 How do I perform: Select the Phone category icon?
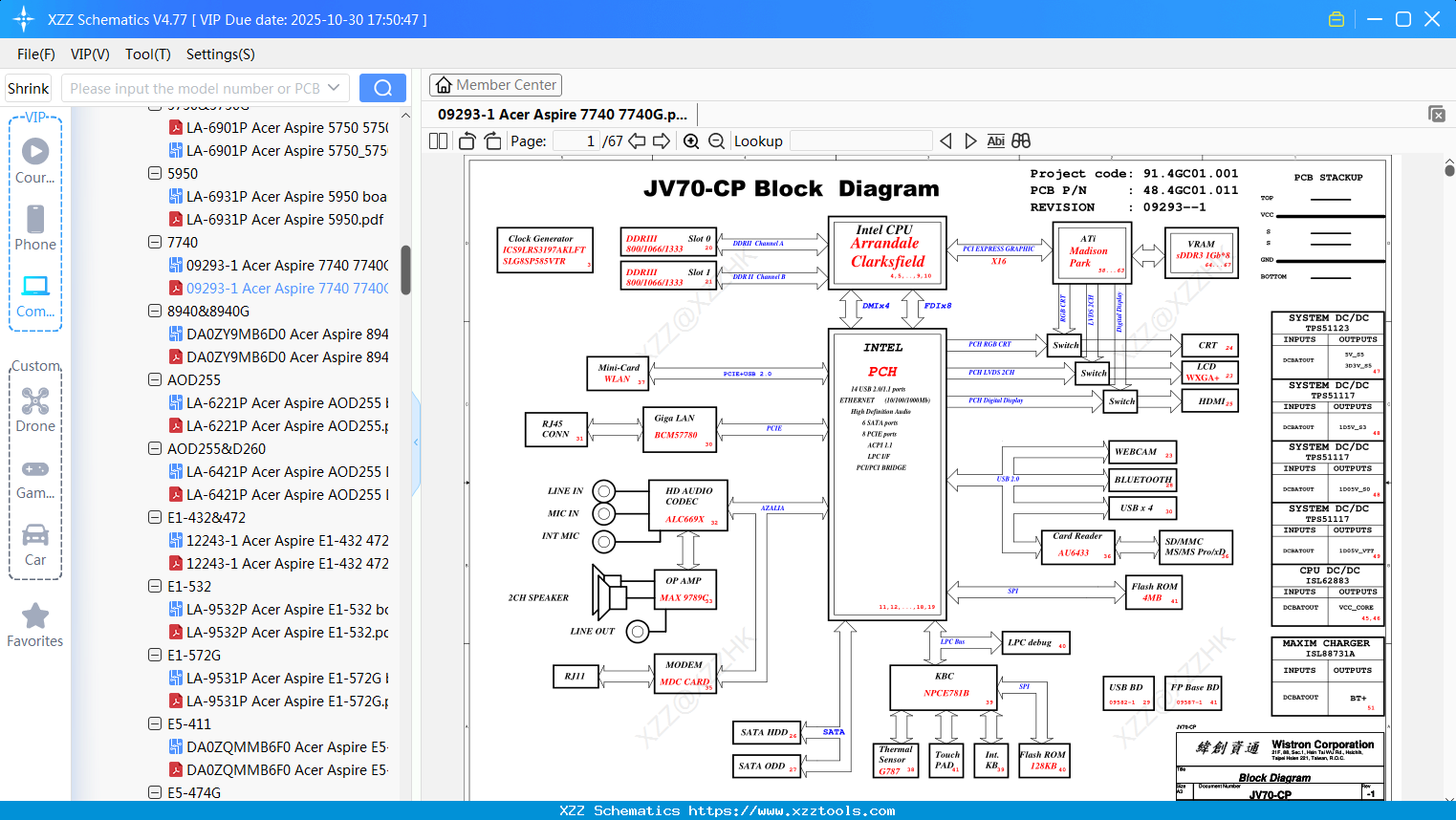[35, 219]
